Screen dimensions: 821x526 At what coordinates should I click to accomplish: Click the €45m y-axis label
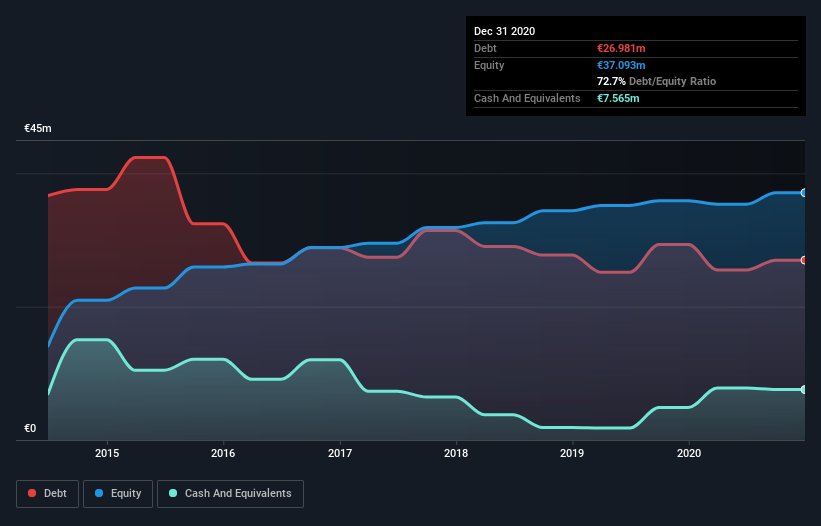coord(38,128)
